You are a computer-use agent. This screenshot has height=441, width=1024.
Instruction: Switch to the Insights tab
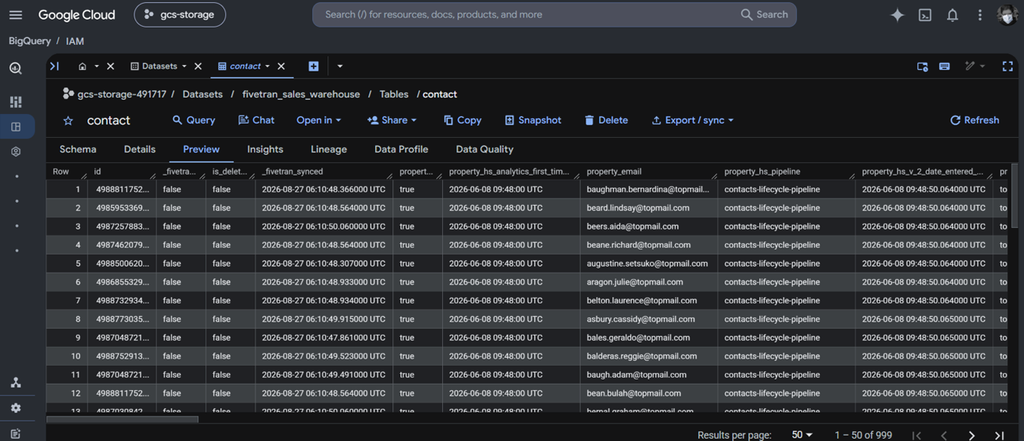(x=265, y=150)
